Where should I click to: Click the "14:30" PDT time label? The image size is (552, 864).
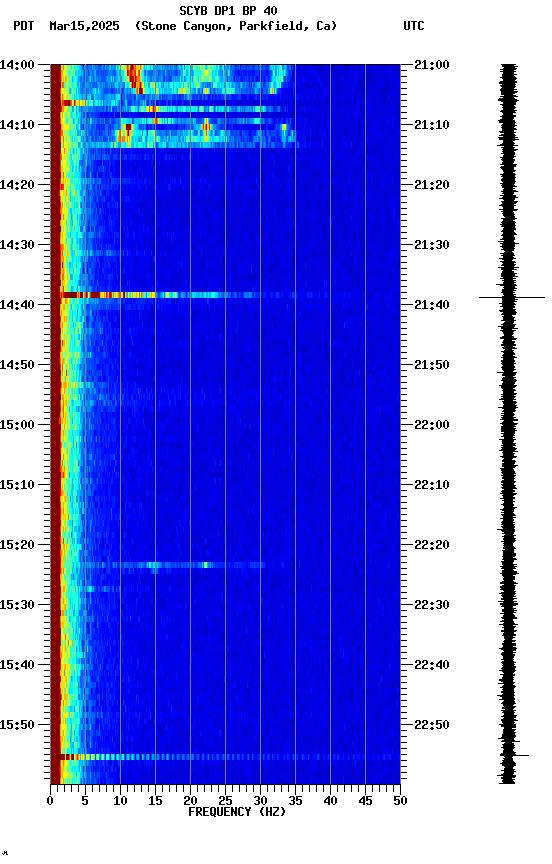(17, 245)
